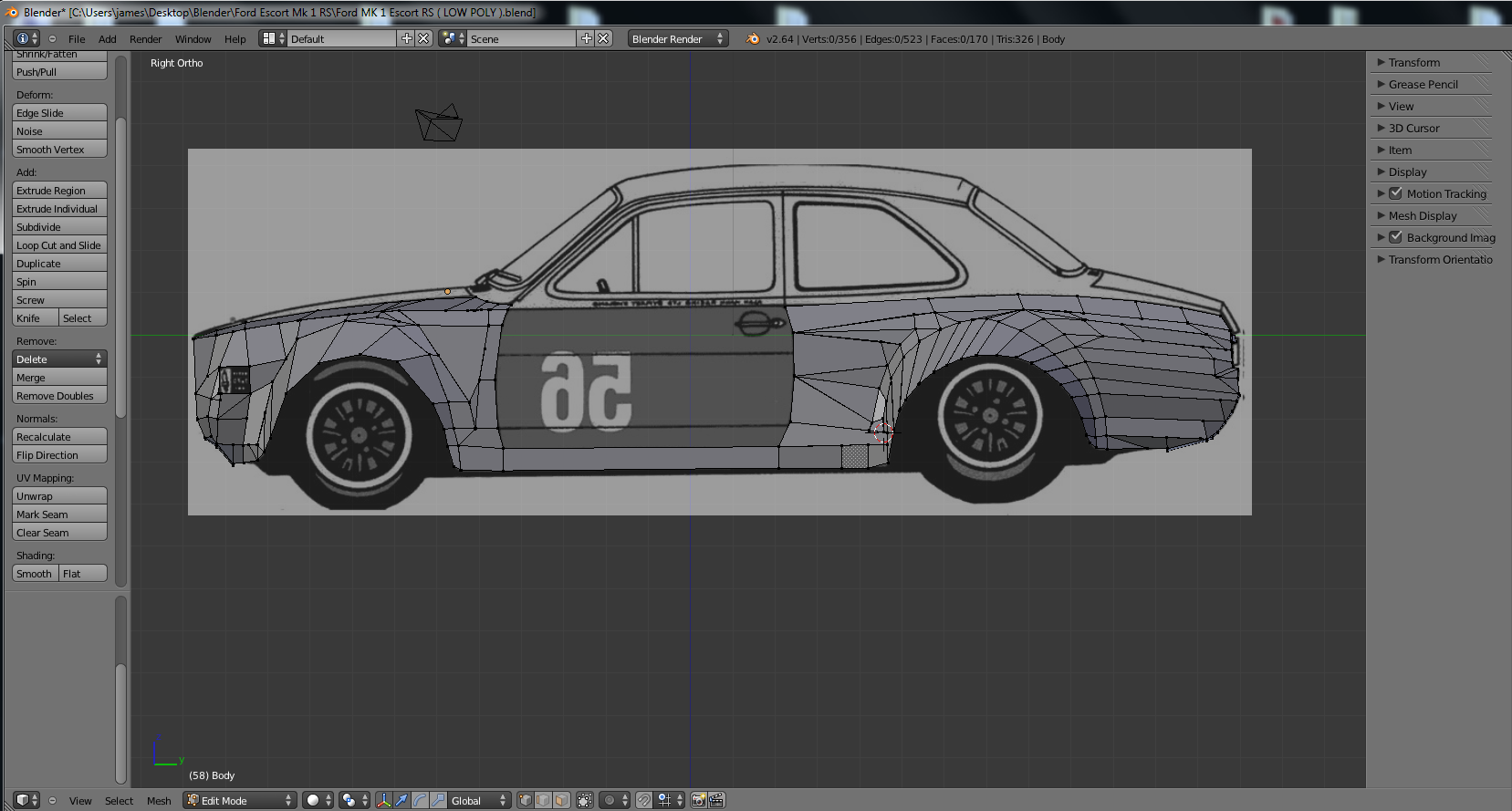Click the Remove Doubles button
Image resolution: width=1512 pixels, height=811 pixels.
59,395
